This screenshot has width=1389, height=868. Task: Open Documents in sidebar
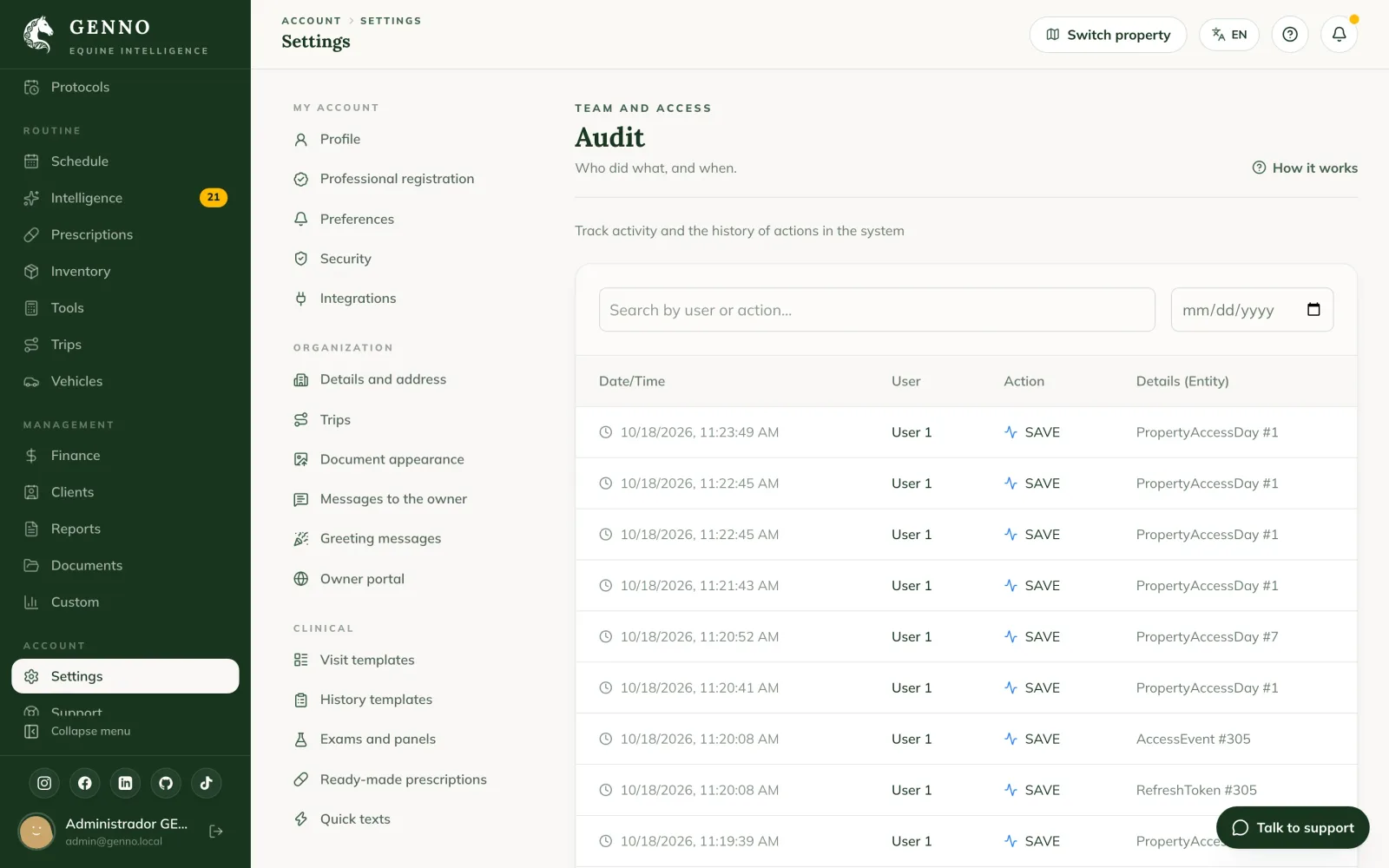point(125,565)
